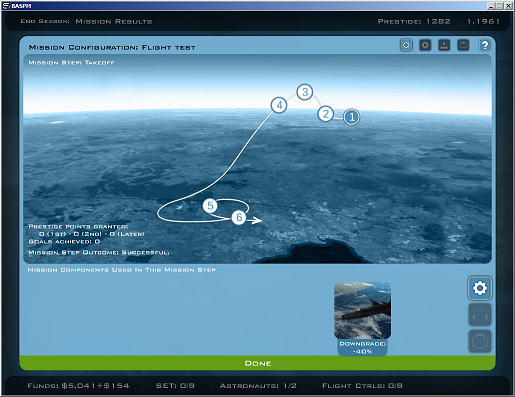This screenshot has width=515, height=397.
Task: Select the headphones flight controllers side button
Action: click(479, 315)
